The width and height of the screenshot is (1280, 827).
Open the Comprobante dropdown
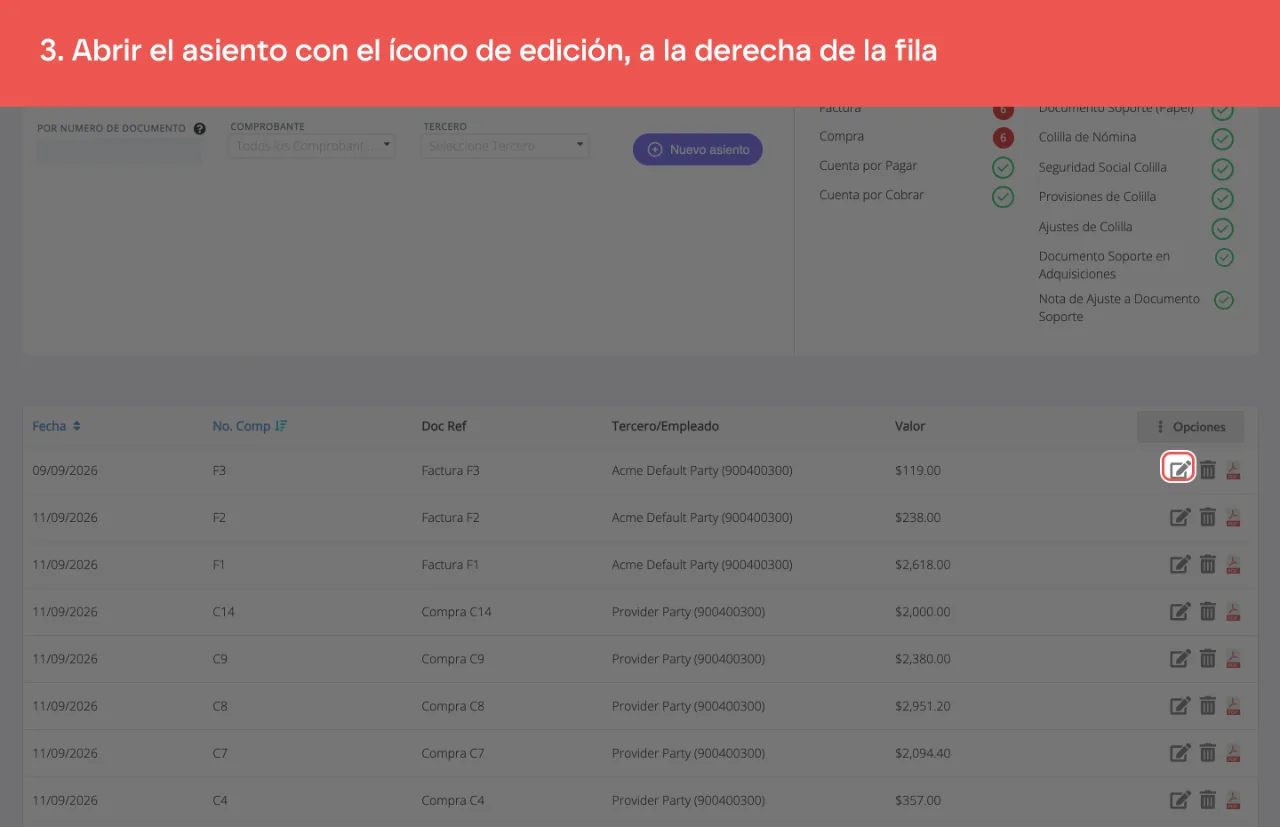coord(312,146)
